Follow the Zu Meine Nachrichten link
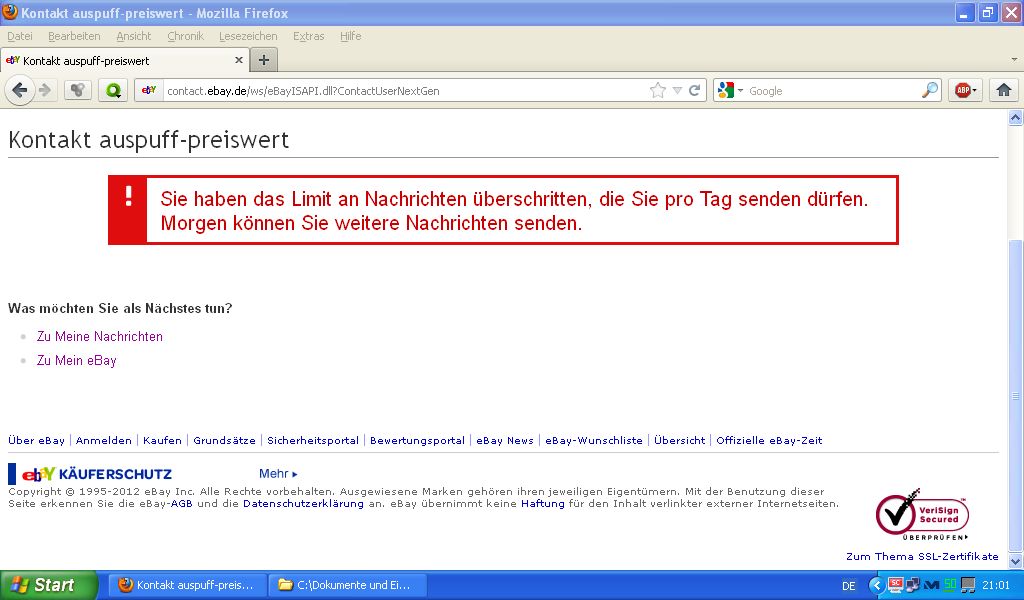This screenshot has width=1024, height=600. pyautogui.click(x=100, y=336)
